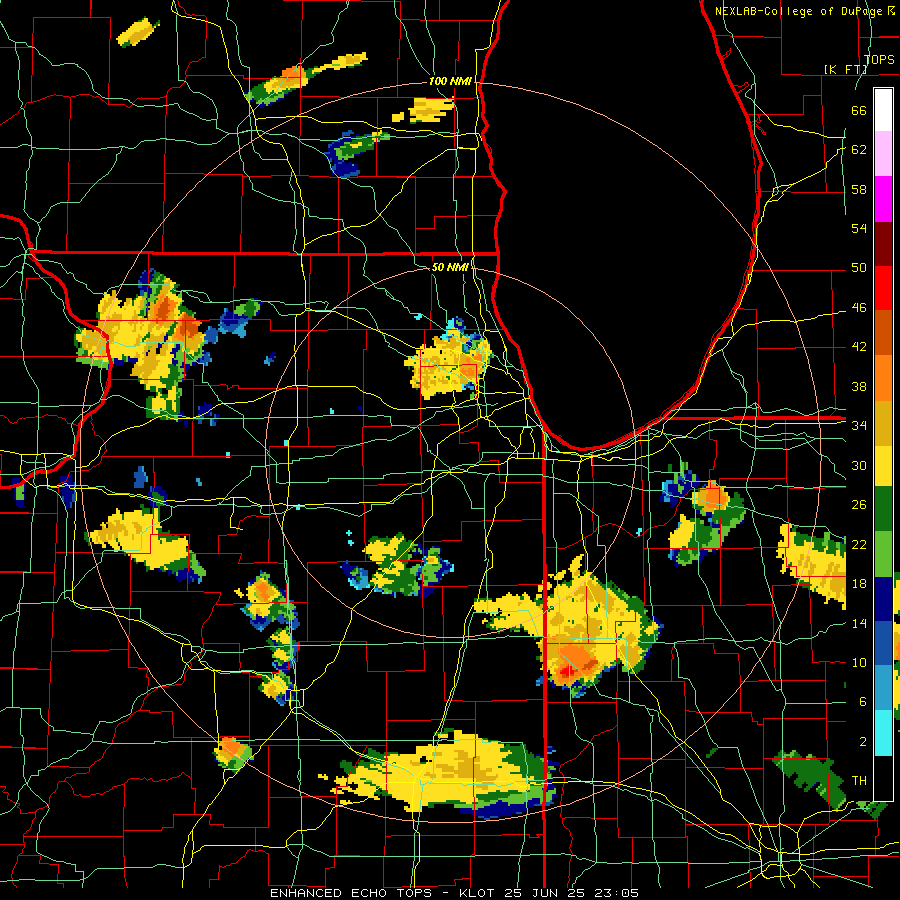The image size is (900, 900).
Task: Click the legend value 54
Action: pyautogui.click(x=859, y=228)
